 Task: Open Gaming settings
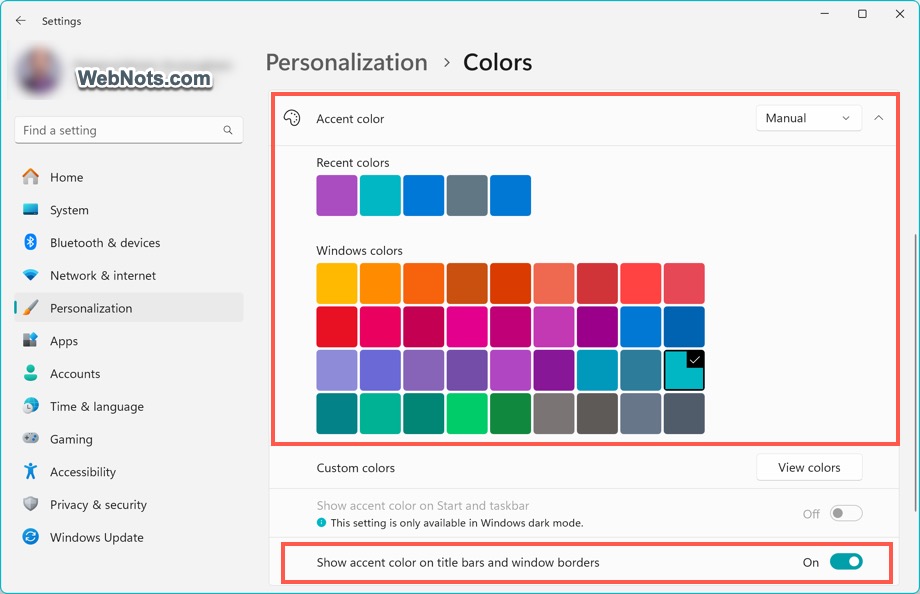129,439
